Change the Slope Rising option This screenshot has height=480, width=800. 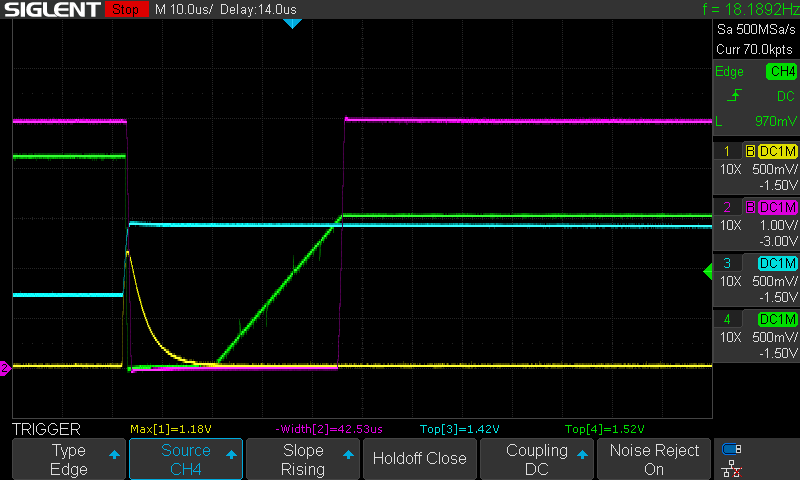pyautogui.click(x=303, y=459)
